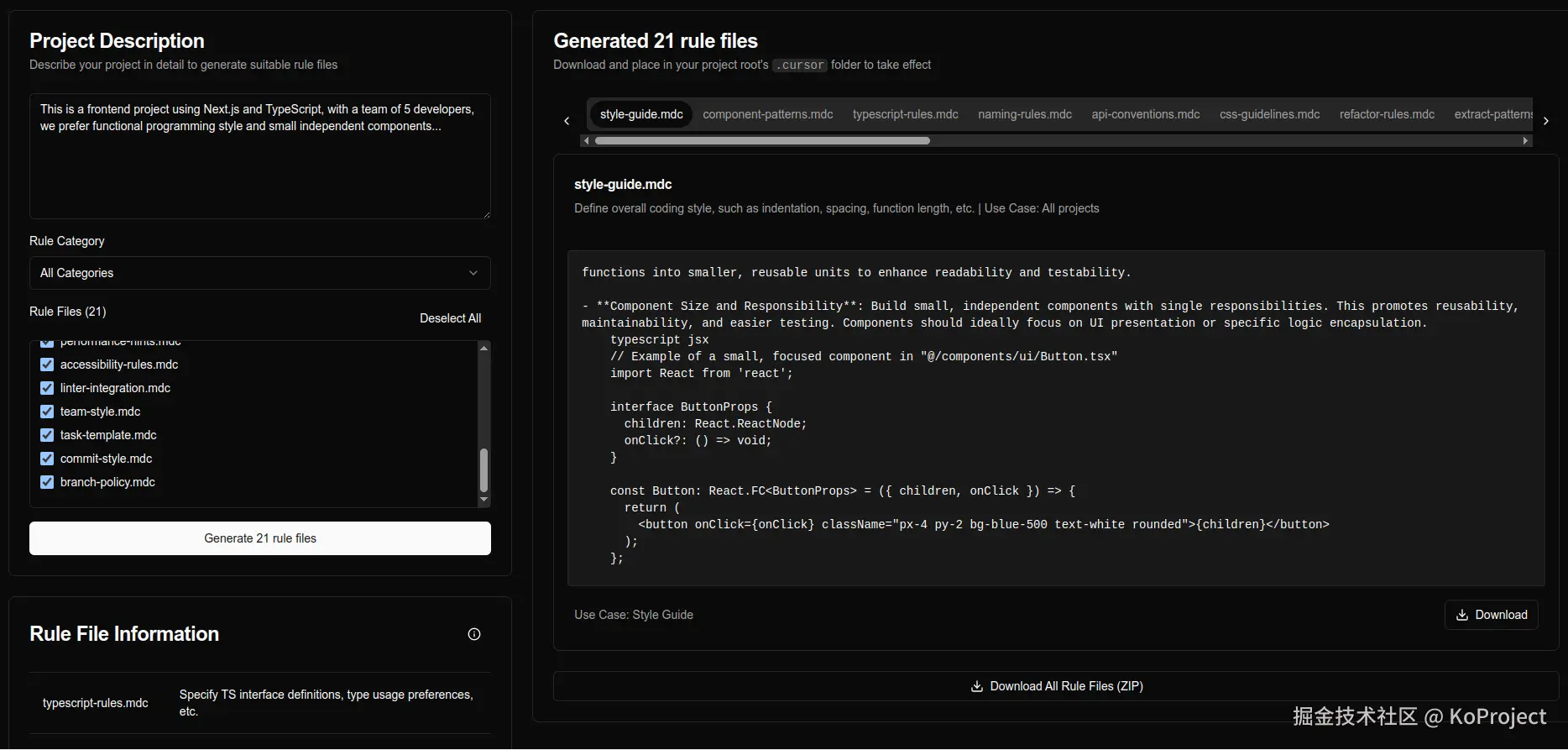1568x750 pixels.
Task: Switch to the component-patterns.mdc tab
Action: point(767,114)
